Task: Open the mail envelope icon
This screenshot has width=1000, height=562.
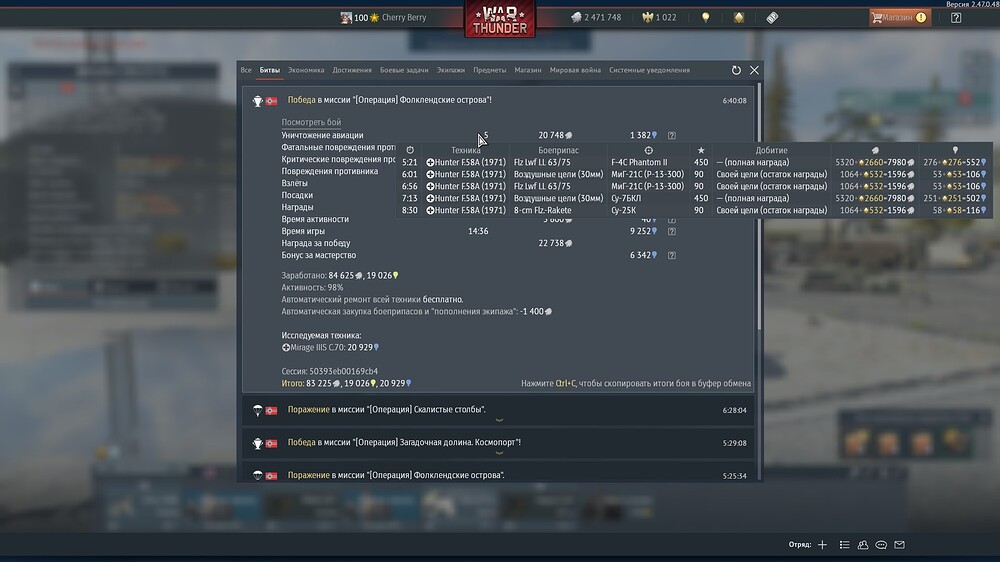Action: point(899,545)
